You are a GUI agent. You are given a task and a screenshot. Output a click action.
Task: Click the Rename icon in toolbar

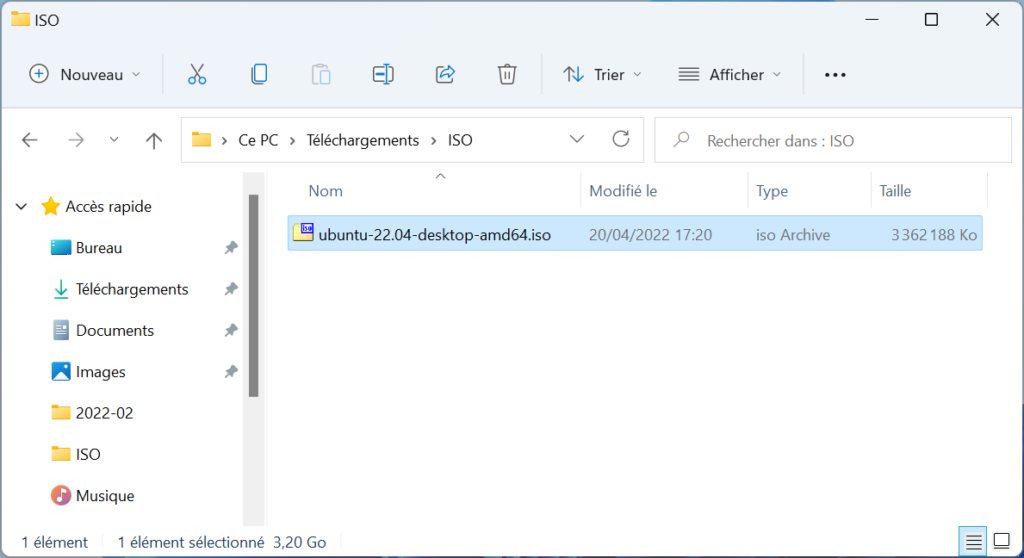coord(383,74)
